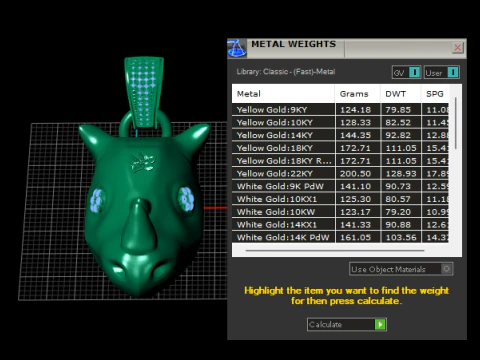Select the White Gold:14KX1 row

(340, 225)
